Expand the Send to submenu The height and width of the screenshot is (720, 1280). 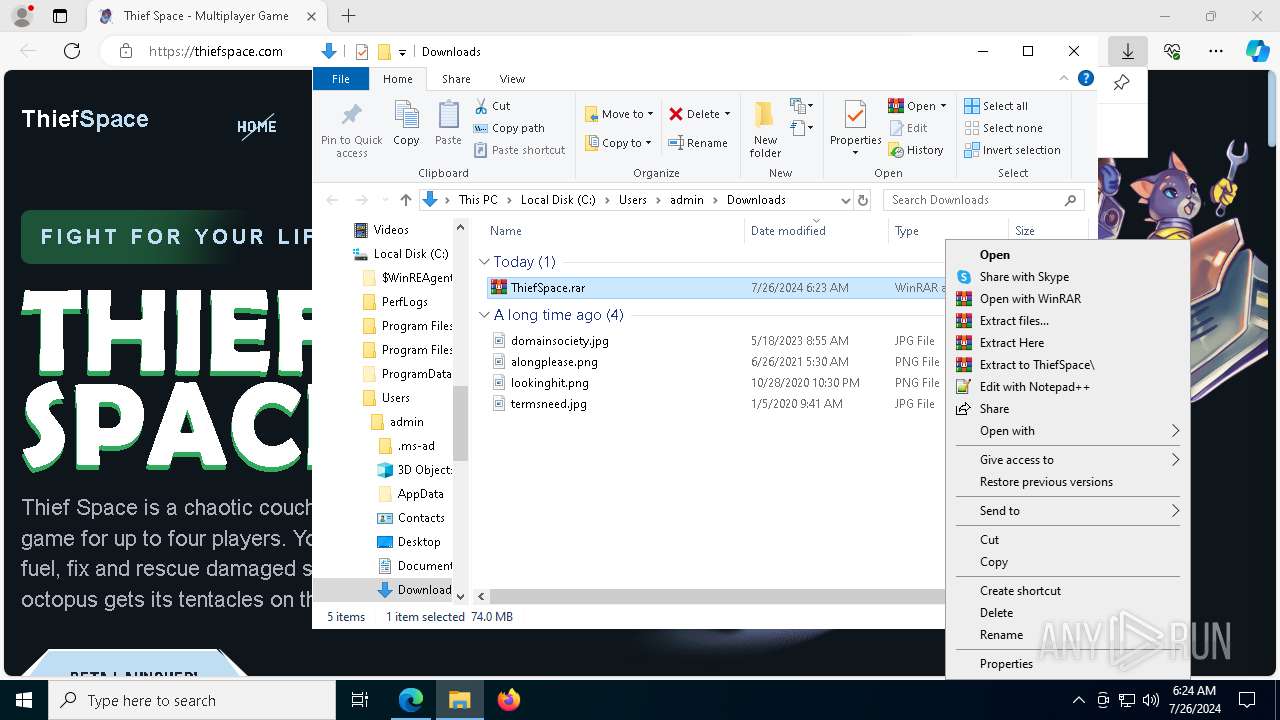1067,511
